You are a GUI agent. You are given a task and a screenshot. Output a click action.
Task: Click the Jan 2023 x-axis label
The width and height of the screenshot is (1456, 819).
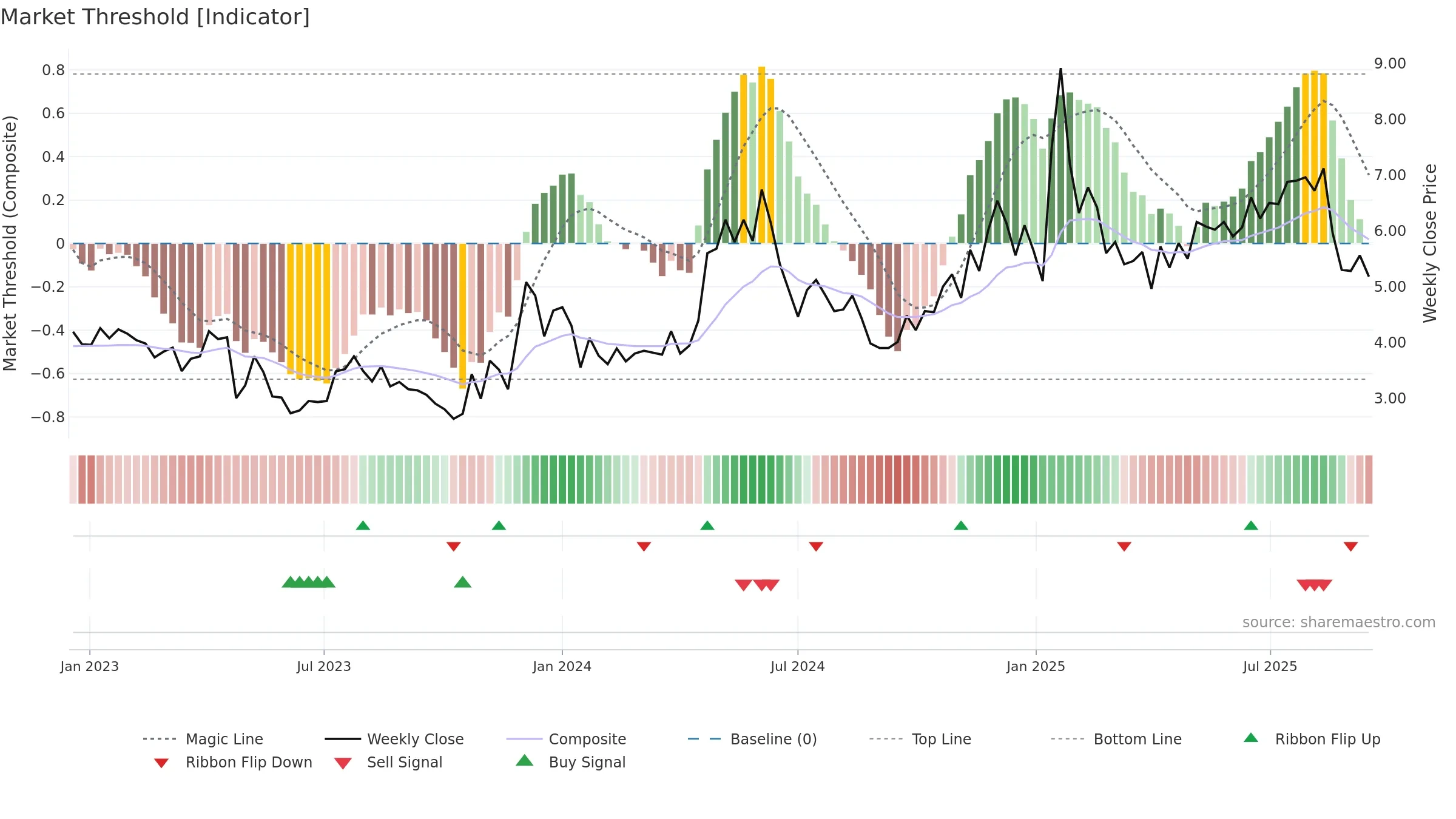90,667
